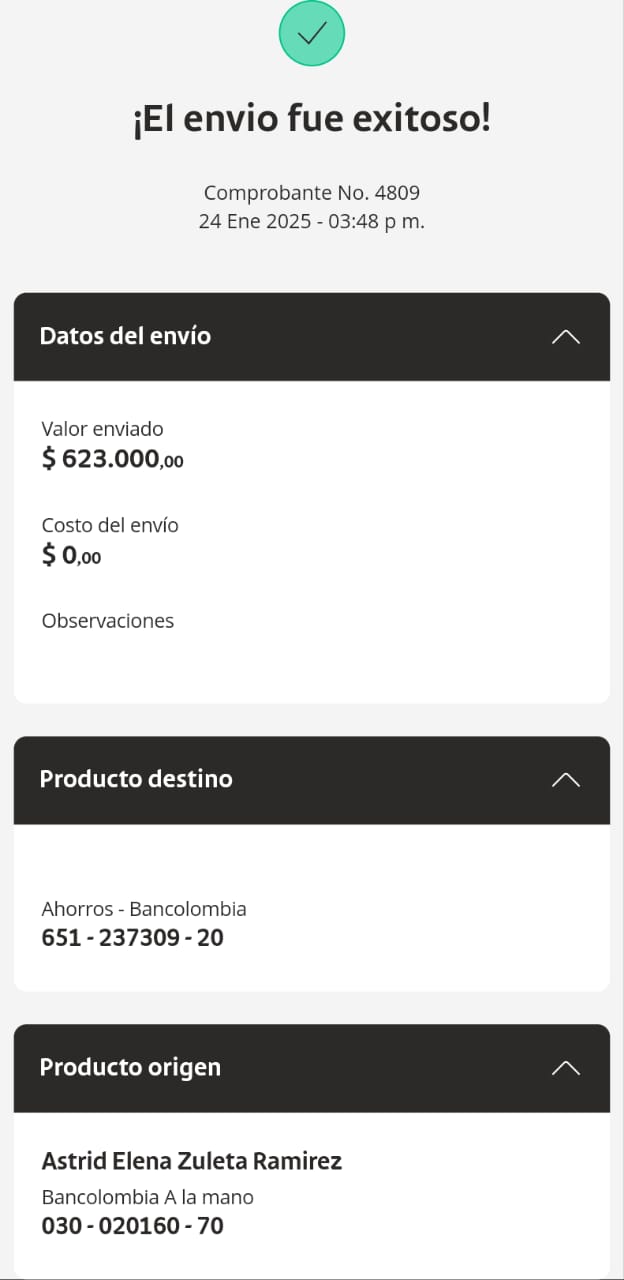Click the $ 623.000,00 sent value
The image size is (624, 1280).
point(112,459)
